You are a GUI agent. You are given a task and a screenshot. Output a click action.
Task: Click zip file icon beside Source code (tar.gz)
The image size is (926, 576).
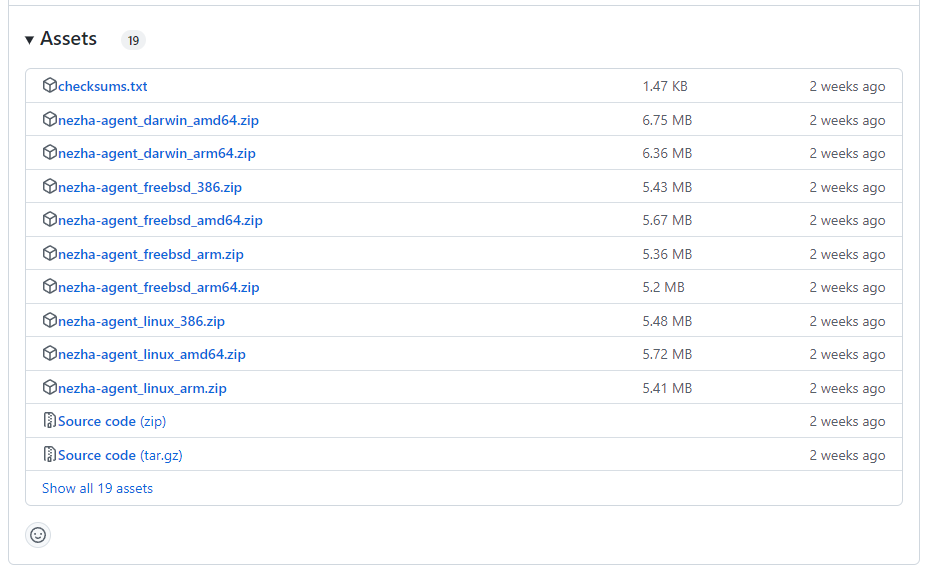click(x=50, y=454)
